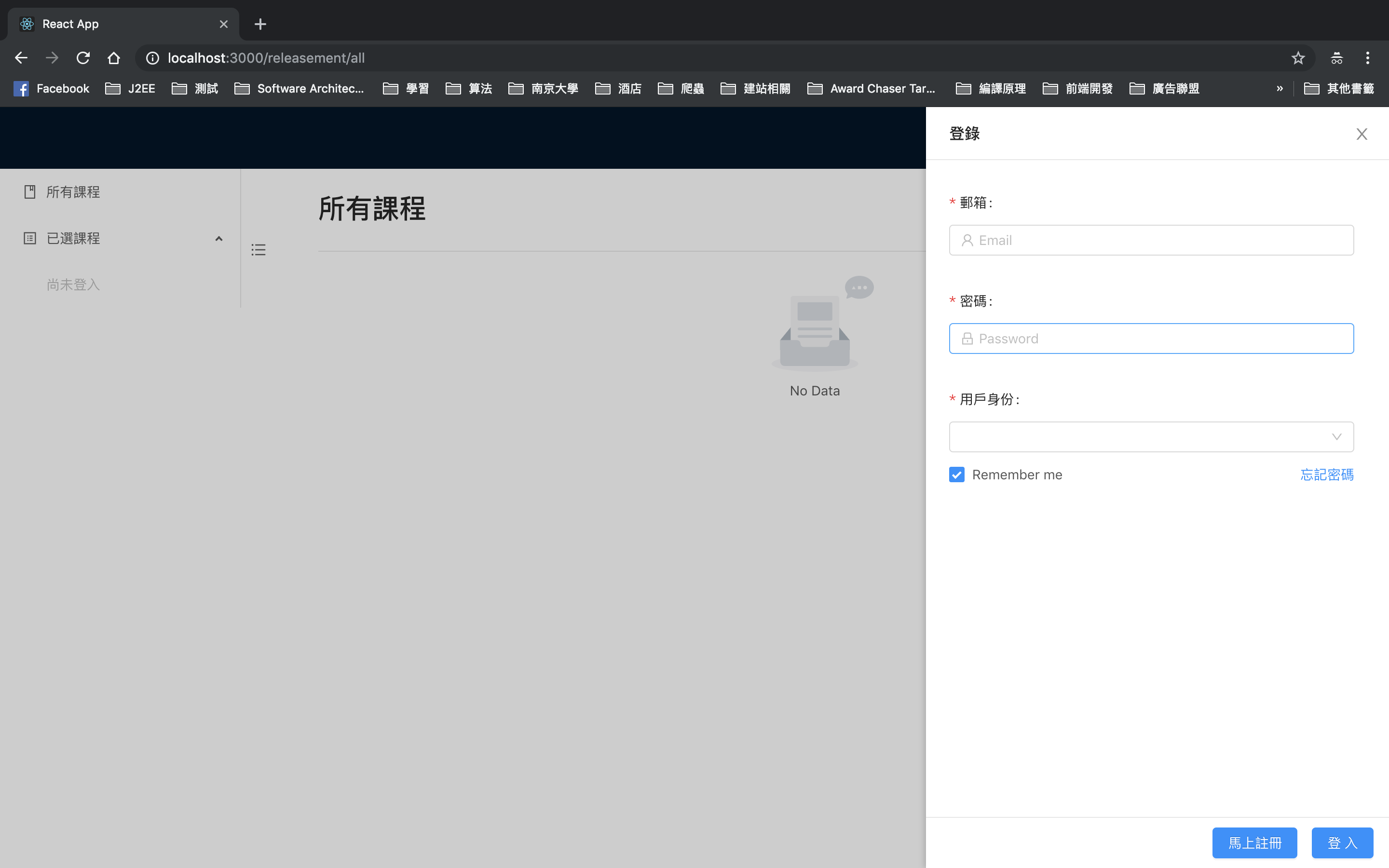Click the browser back arrow

(21, 58)
